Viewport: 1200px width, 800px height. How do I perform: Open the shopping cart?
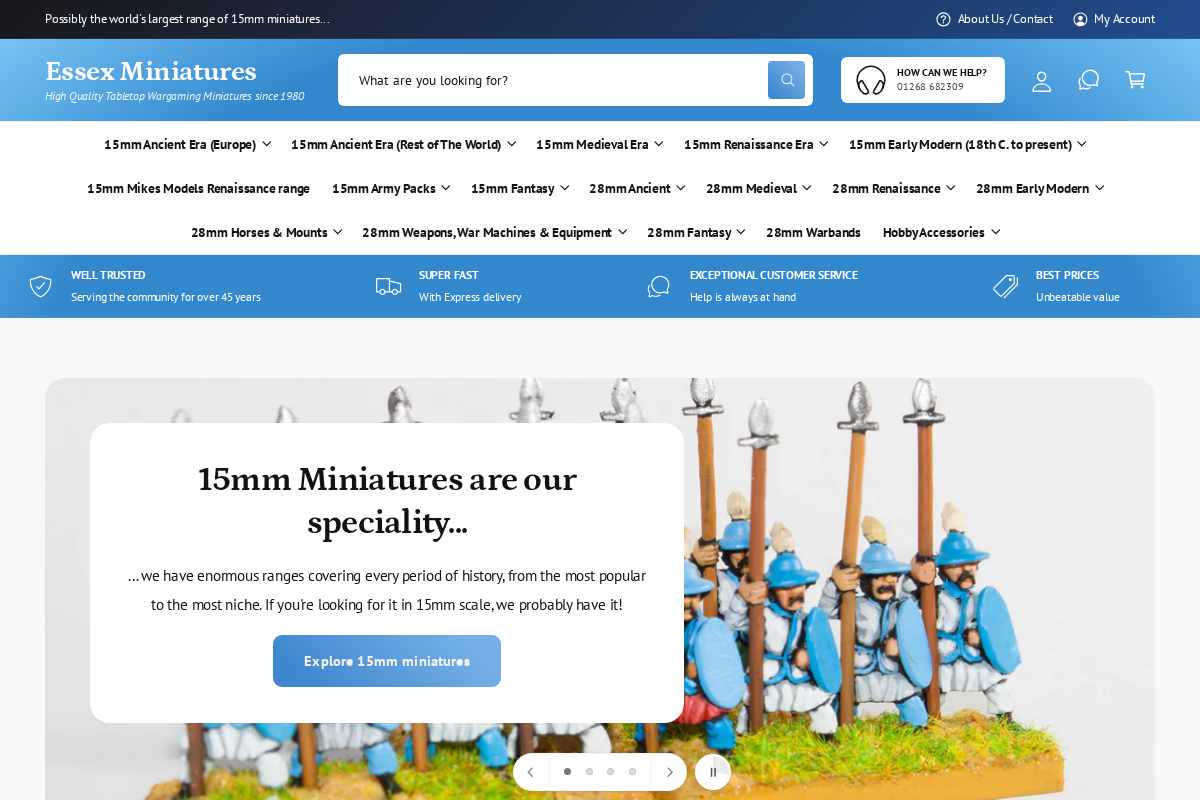pyautogui.click(x=1135, y=80)
